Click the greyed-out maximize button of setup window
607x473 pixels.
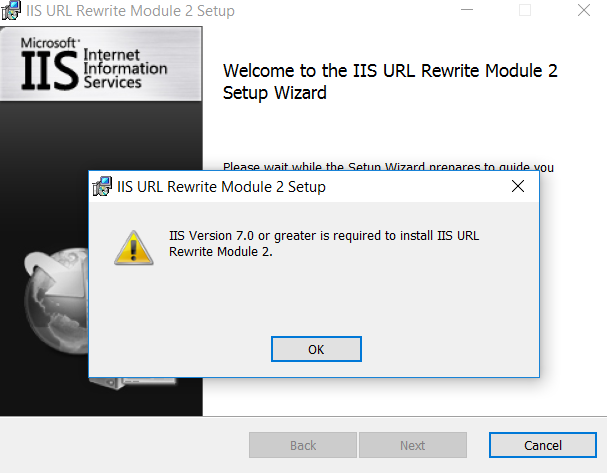(x=525, y=10)
